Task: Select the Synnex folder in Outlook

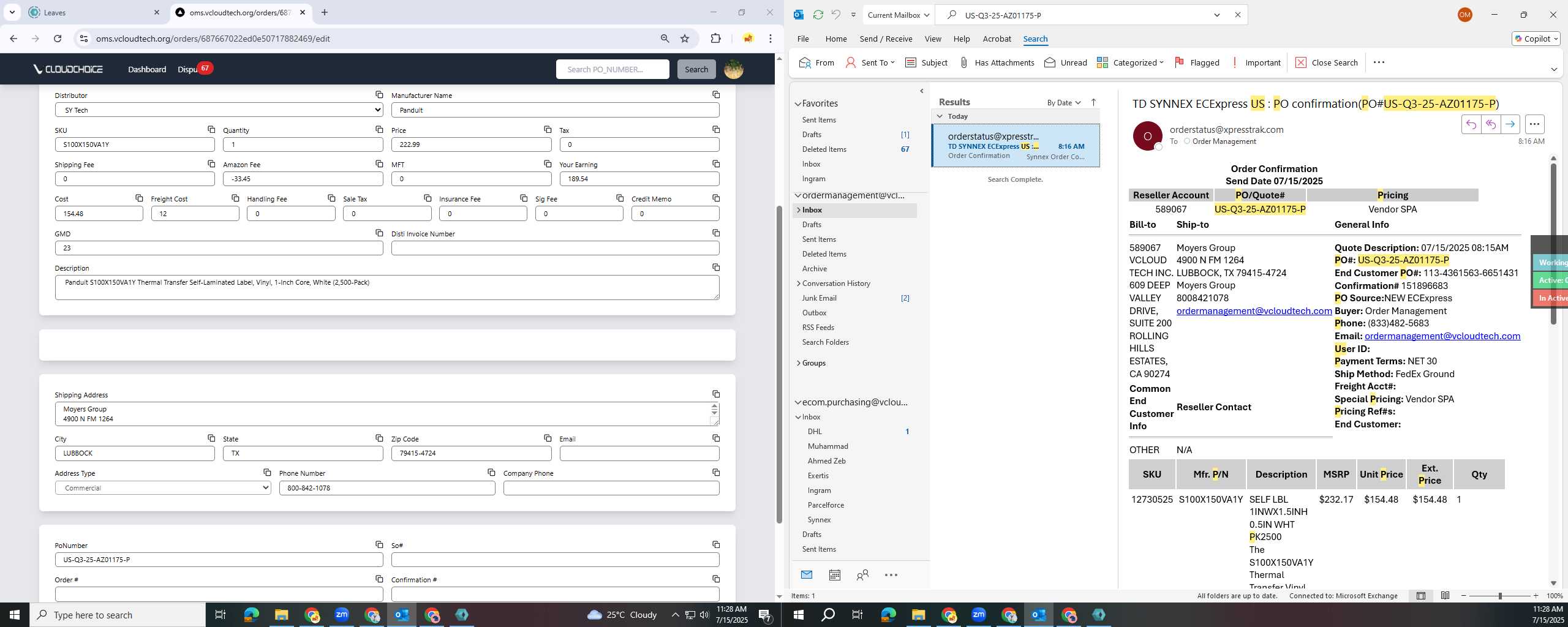Action: pos(819,520)
